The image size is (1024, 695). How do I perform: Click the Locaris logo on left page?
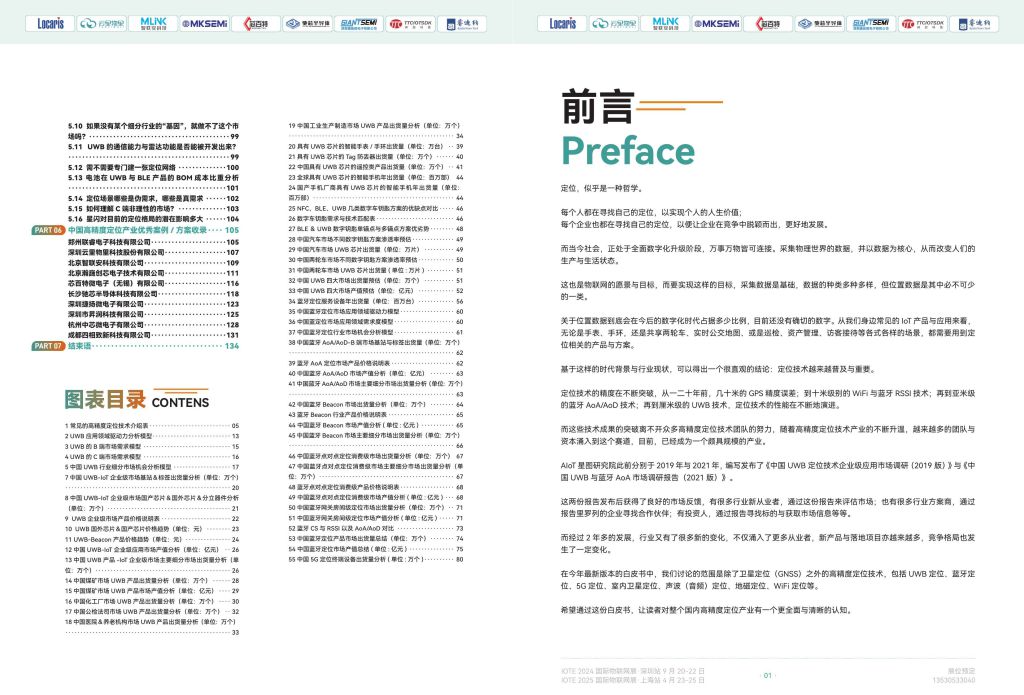tap(48, 22)
